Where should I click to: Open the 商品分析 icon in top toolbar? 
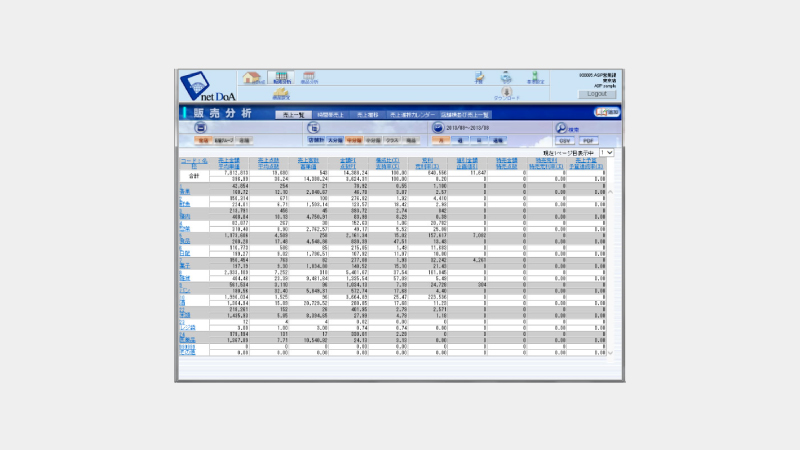(309, 78)
